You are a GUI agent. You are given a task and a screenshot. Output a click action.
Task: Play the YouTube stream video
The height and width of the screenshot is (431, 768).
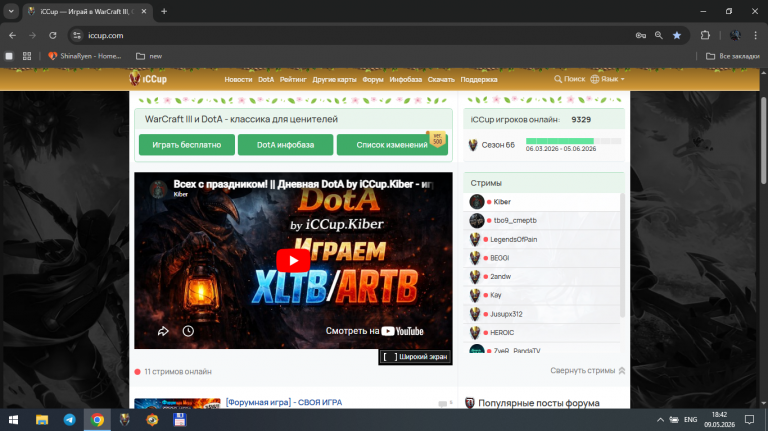(293, 261)
